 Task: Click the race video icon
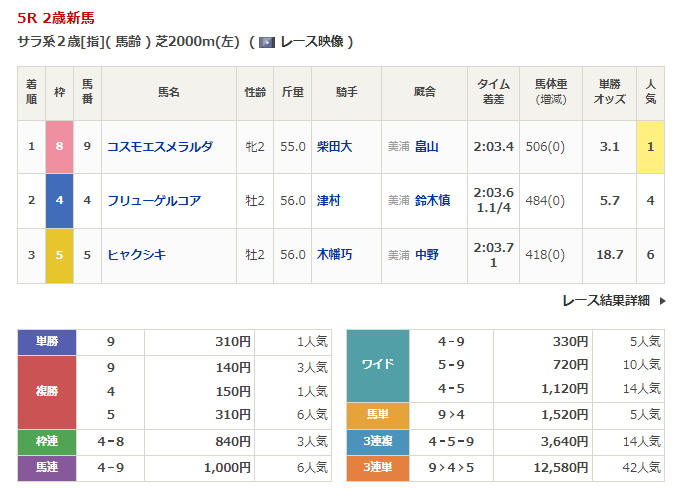click(266, 42)
